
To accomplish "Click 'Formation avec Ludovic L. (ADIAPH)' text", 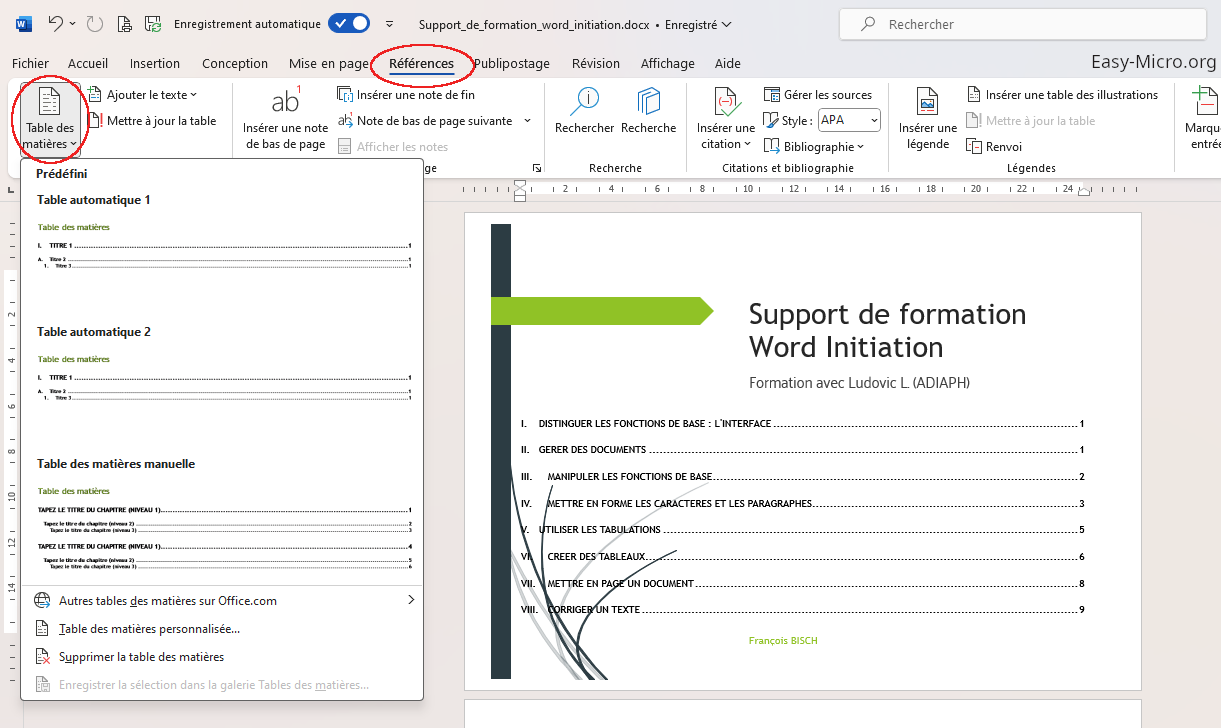I will click(859, 383).
